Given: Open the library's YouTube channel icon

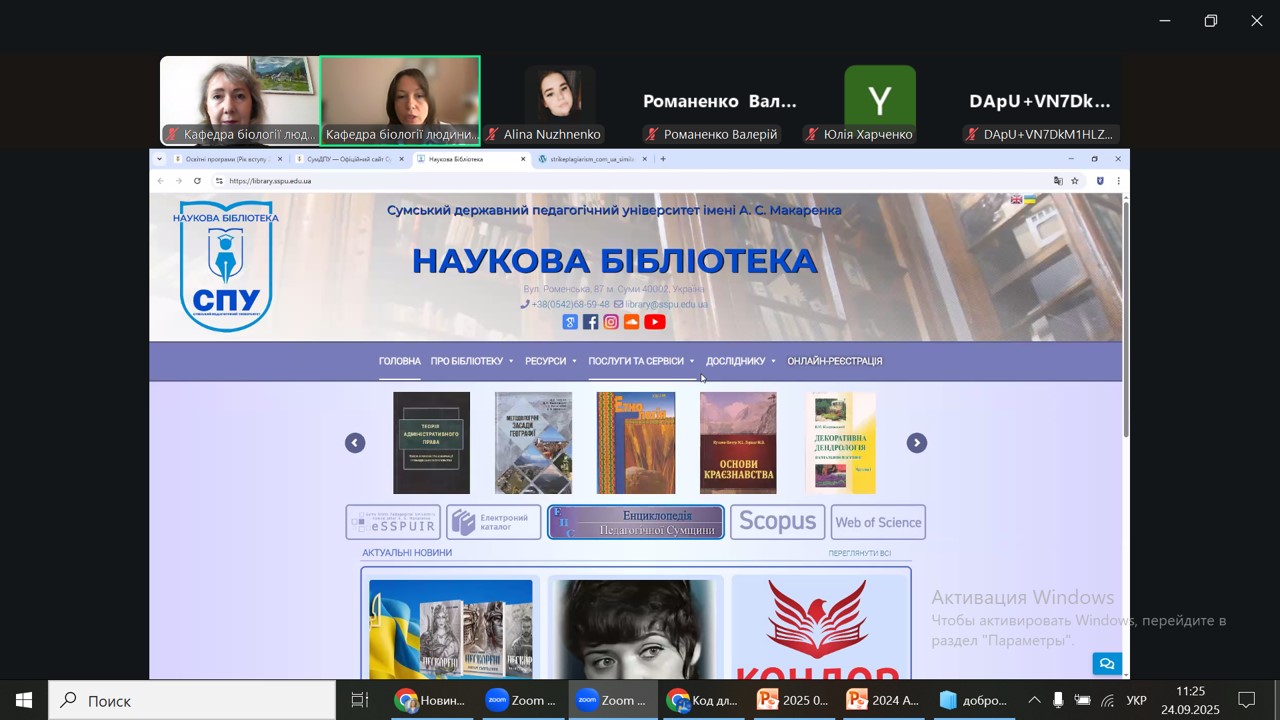Looking at the screenshot, I should (654, 322).
